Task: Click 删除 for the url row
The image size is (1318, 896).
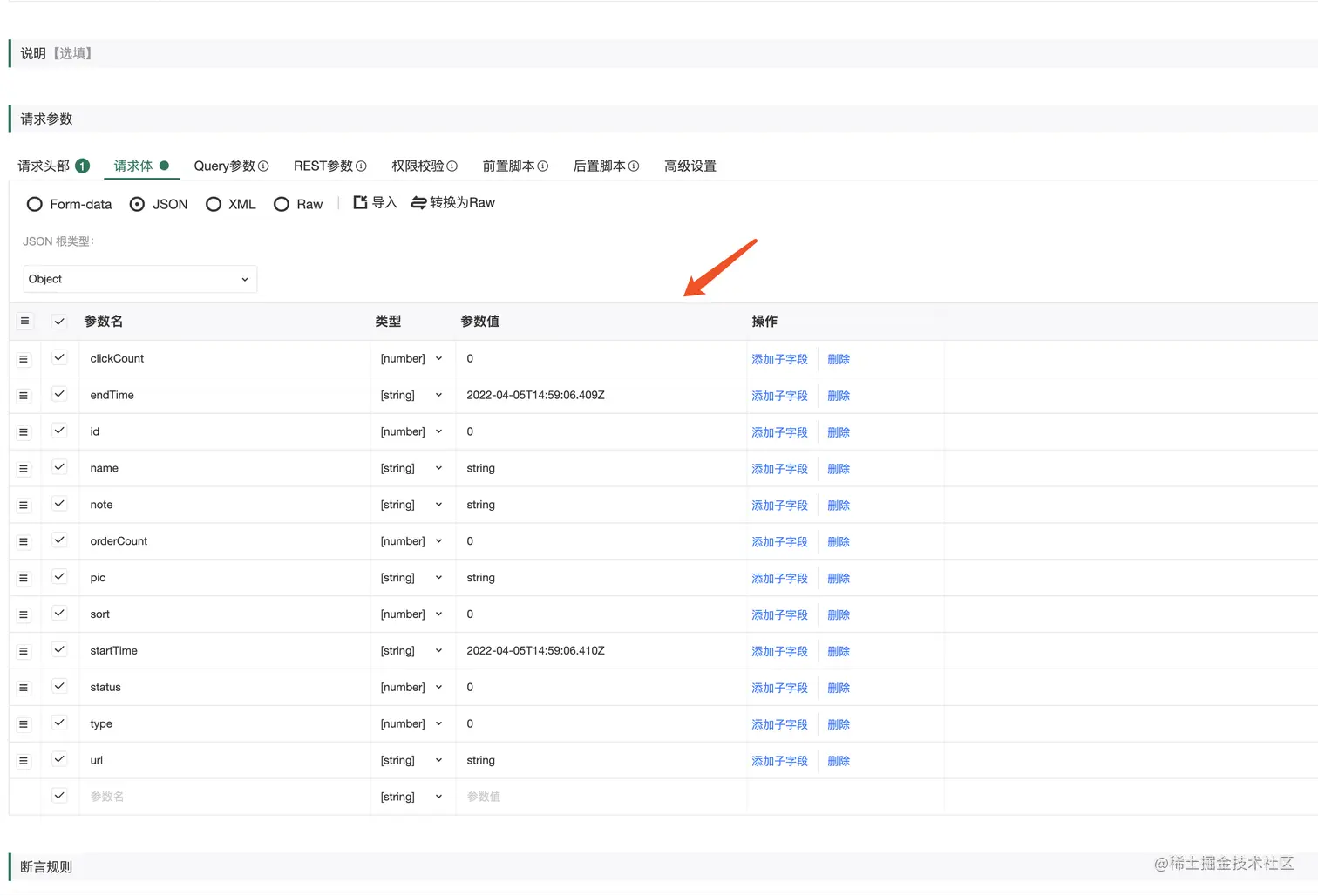Action: click(x=839, y=761)
